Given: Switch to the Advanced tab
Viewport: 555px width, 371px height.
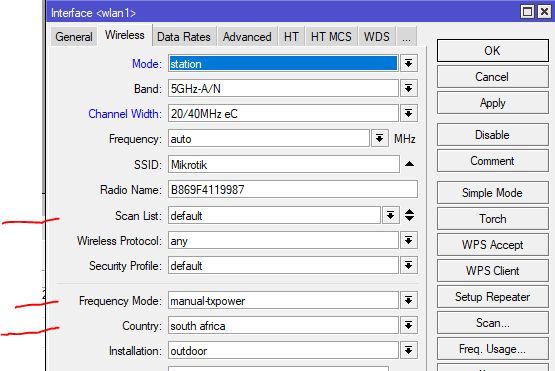Looking at the screenshot, I should click(247, 36).
